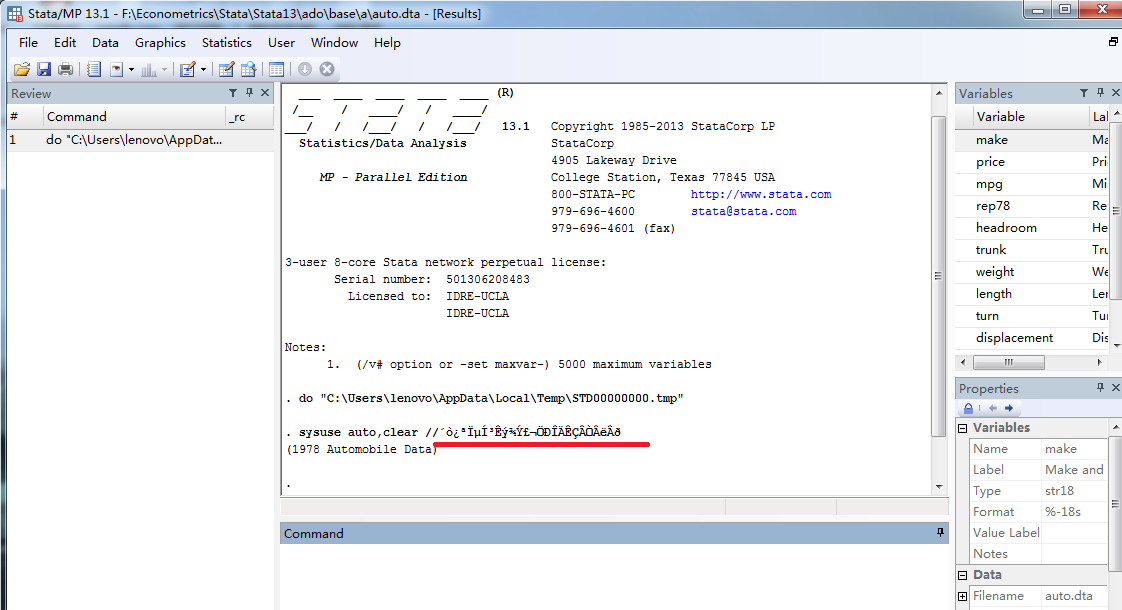1122x610 pixels.
Task: Click the Properties previous variable arrow
Action: point(992,408)
